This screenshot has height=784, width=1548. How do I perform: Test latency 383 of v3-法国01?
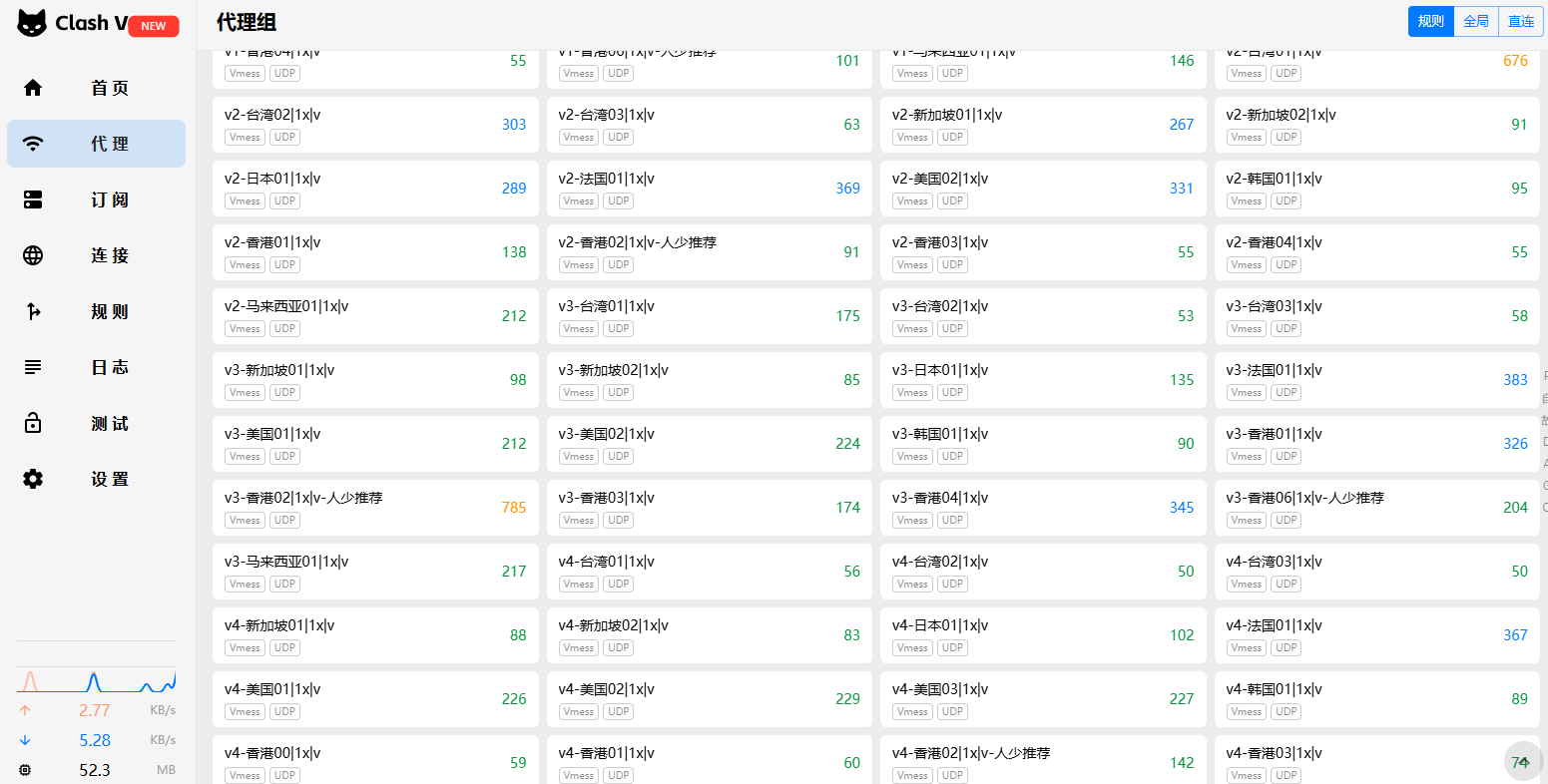(x=1515, y=380)
